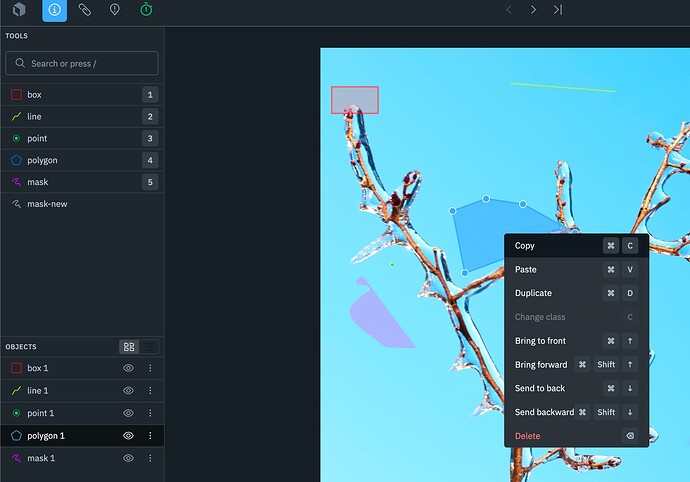Select the mask-new tool entry
Viewport: 690px width, 482px height.
coord(82,204)
